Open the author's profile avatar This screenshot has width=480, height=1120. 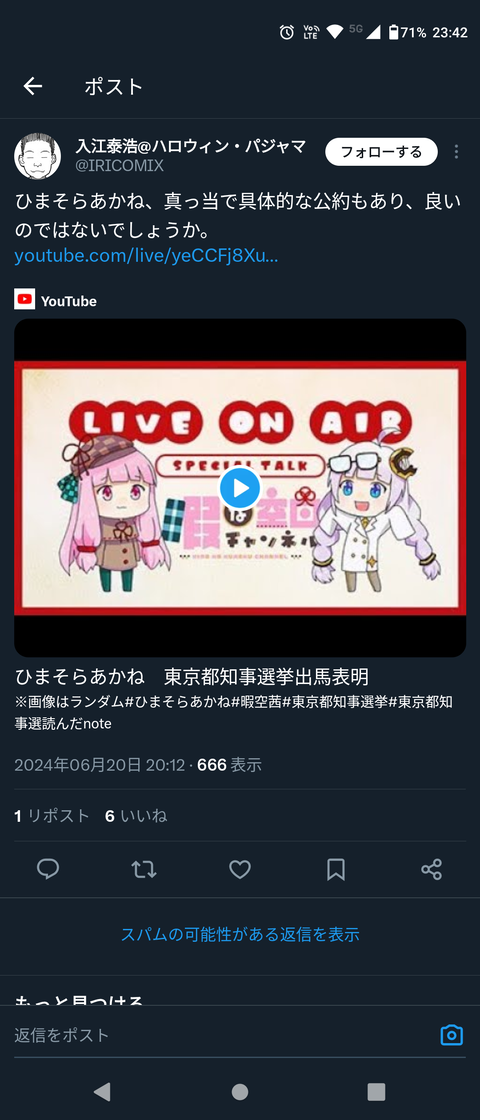[37, 156]
